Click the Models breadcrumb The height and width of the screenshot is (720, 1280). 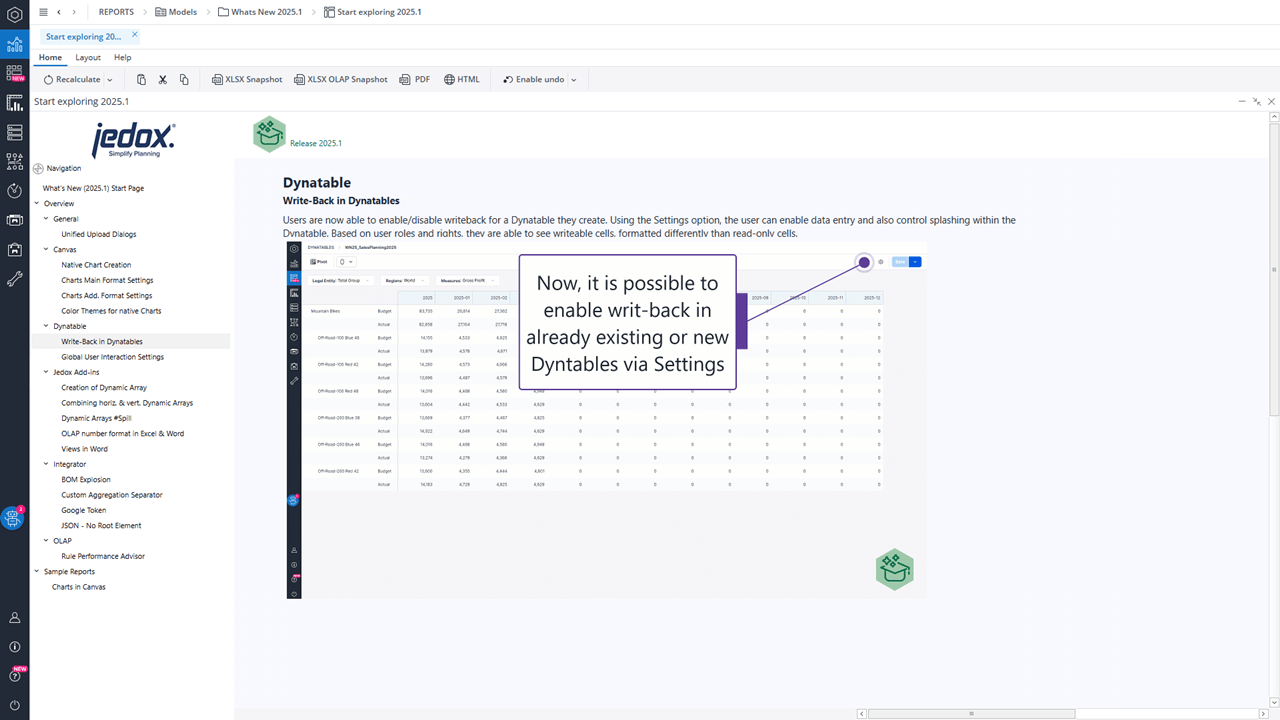[176, 12]
